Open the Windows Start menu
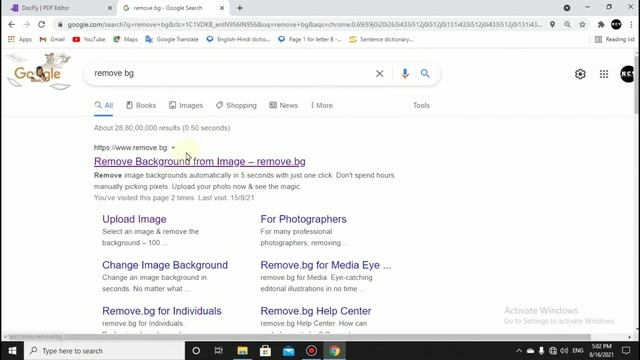This screenshot has height=360, width=640. click(x=12, y=351)
